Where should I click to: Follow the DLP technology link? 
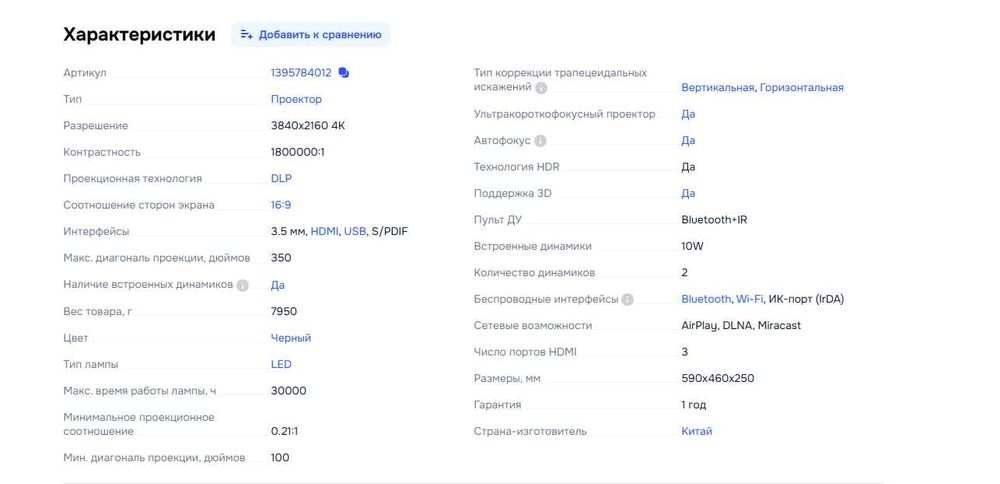tap(281, 179)
